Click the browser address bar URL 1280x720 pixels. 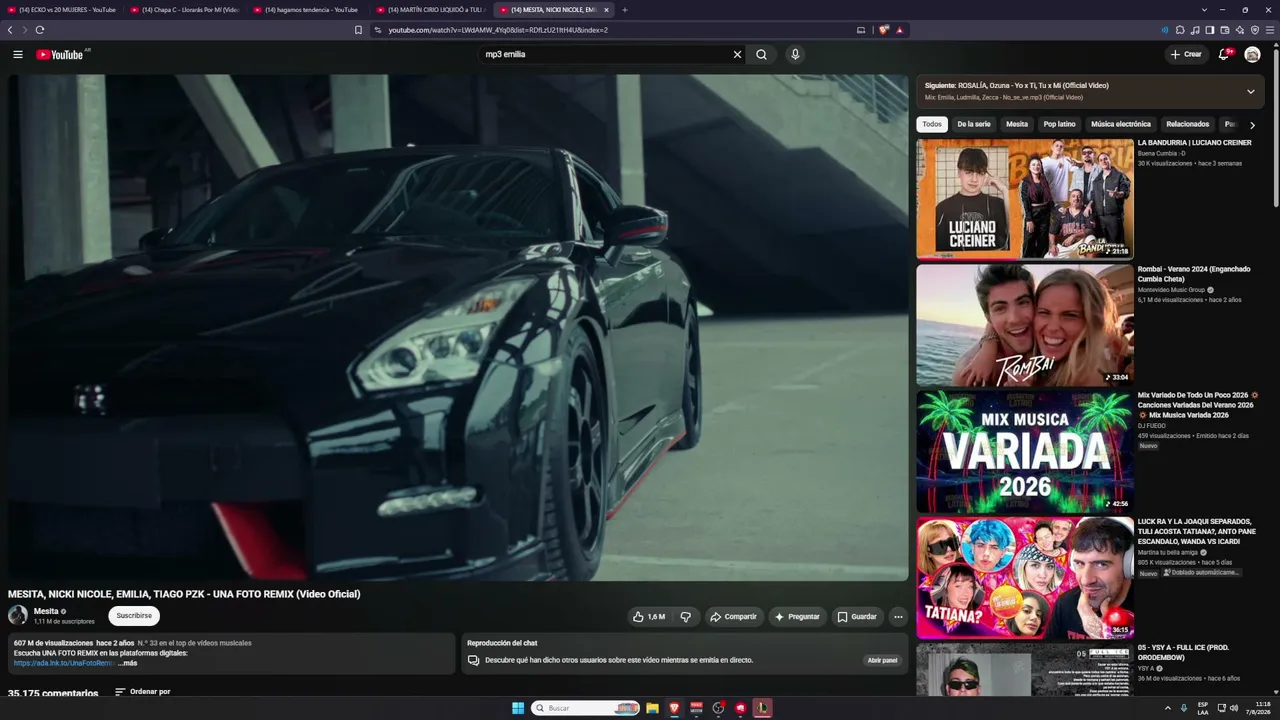click(x=498, y=30)
